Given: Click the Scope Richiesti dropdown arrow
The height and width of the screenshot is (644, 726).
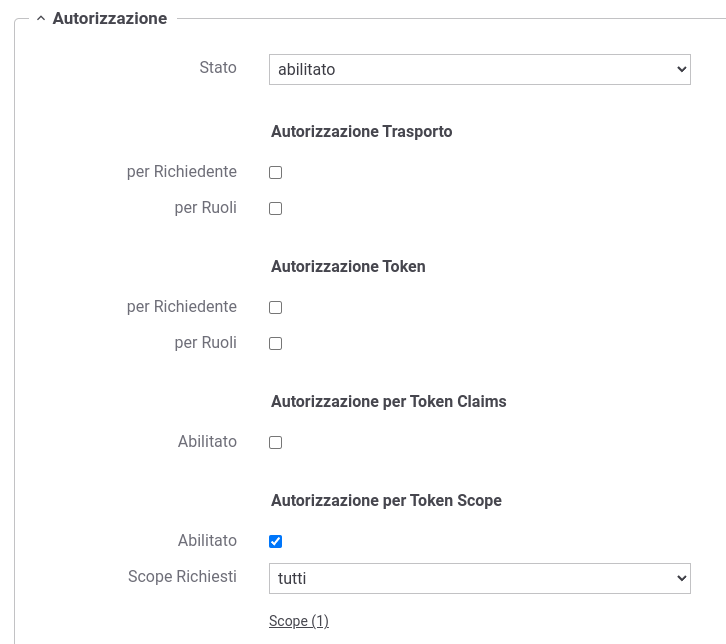Looking at the screenshot, I should 682,578.
